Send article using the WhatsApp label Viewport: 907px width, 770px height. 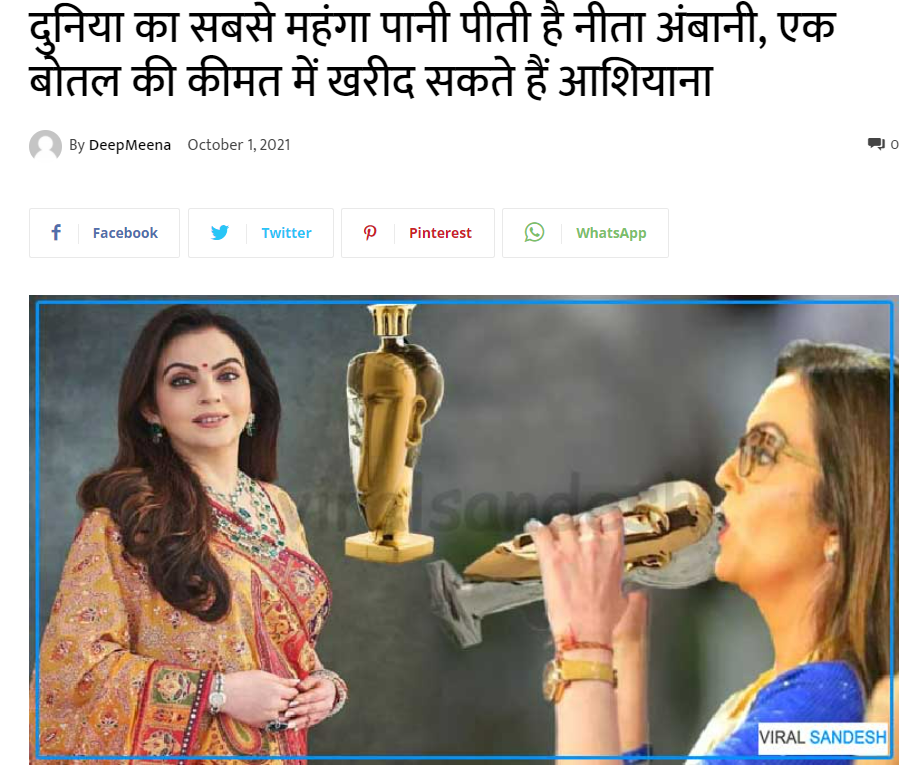click(611, 233)
